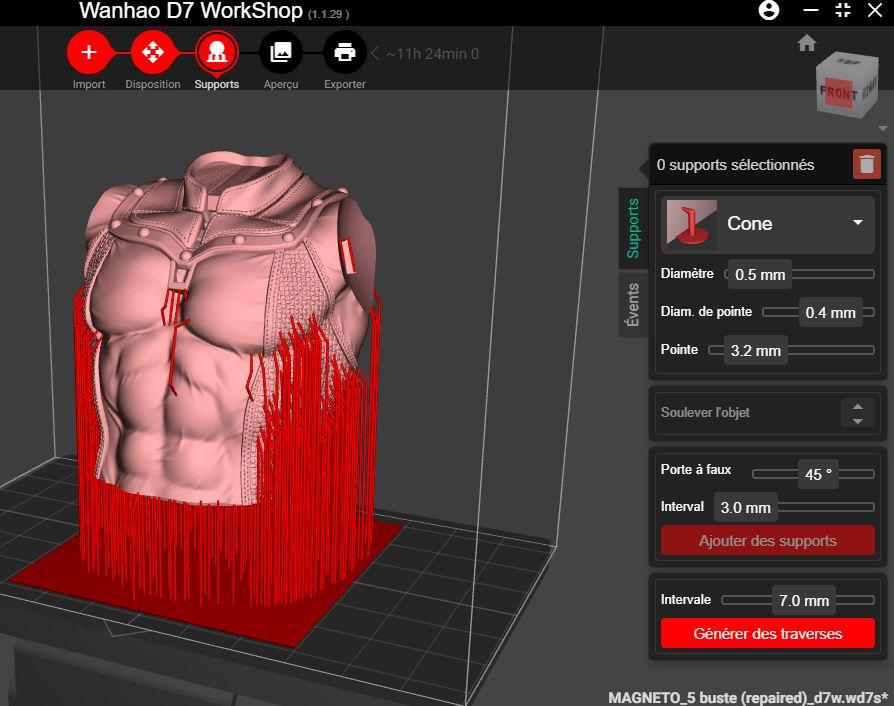Viewport: 894px width, 706px height.
Task: Click the Import step label
Action: coord(88,84)
